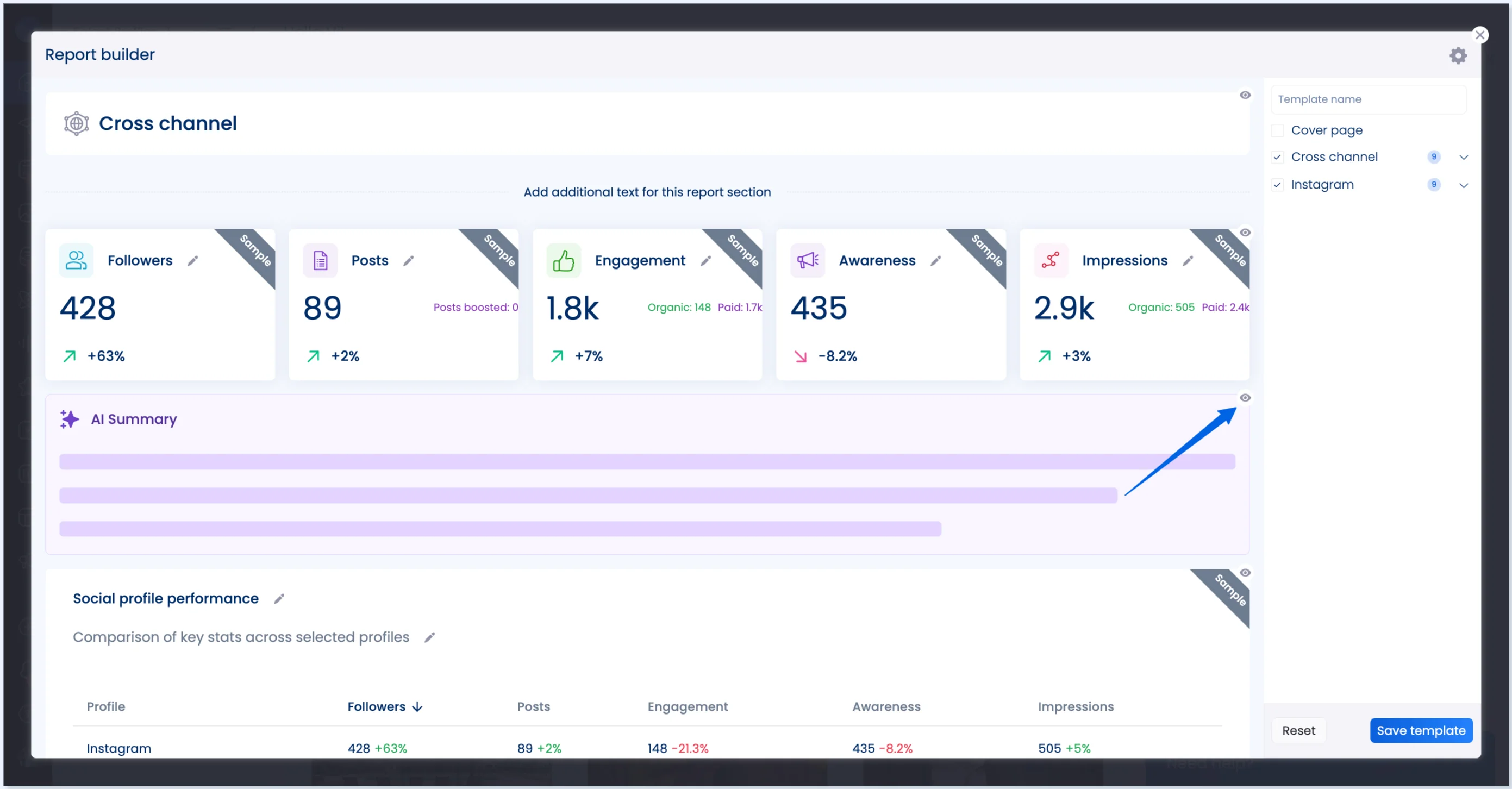Toggle visibility of Cross channel header

point(1245,95)
